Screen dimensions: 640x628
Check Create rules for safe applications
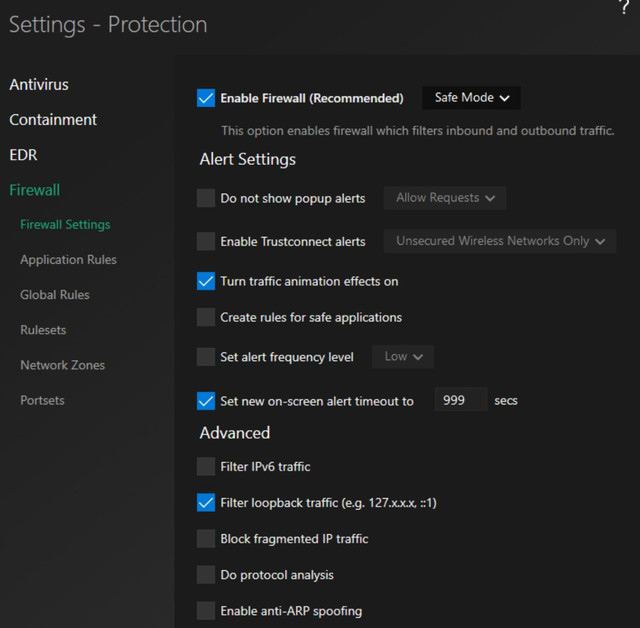click(x=206, y=317)
